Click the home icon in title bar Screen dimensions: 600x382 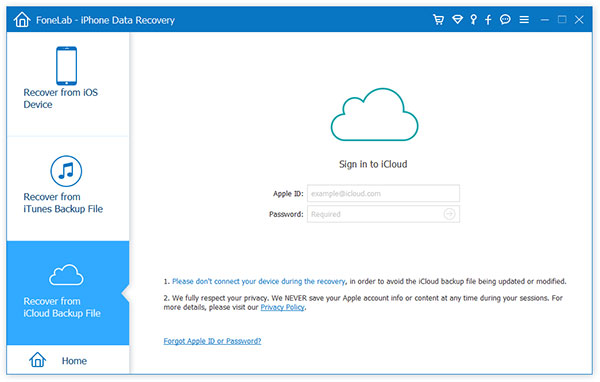[x=22, y=20]
